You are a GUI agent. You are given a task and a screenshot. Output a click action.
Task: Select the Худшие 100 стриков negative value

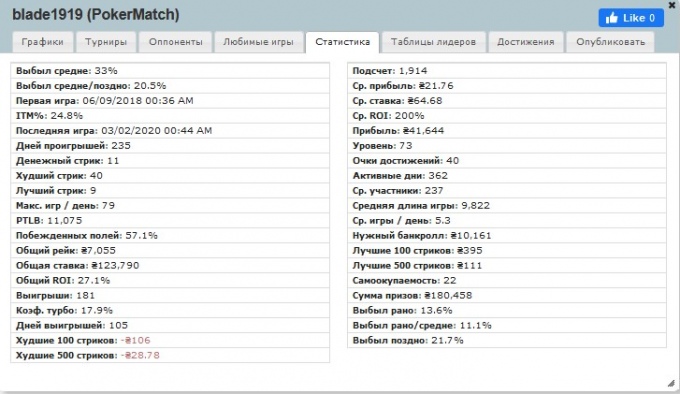(x=136, y=340)
